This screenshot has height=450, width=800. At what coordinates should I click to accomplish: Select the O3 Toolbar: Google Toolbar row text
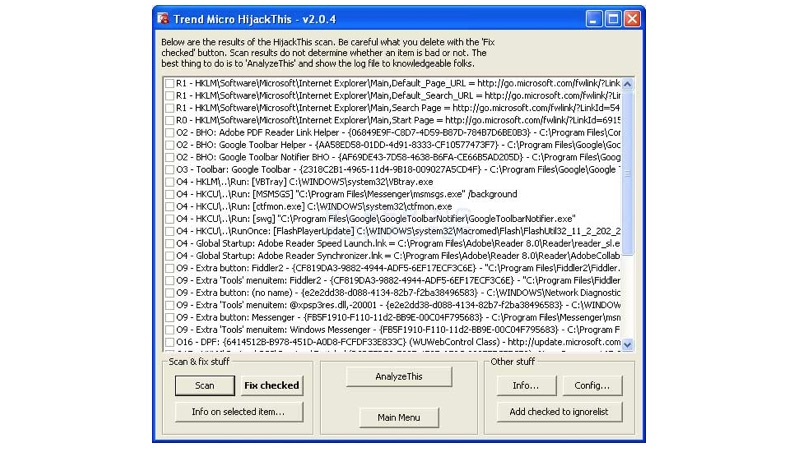398,169
